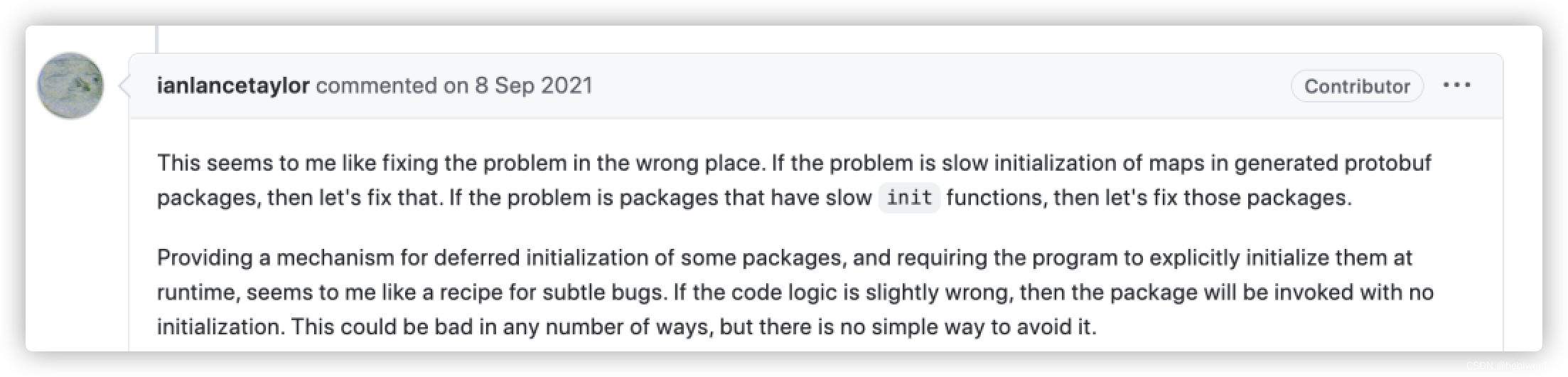
Task: Click ianlancetaylor's profile avatar
Action: tap(70, 85)
